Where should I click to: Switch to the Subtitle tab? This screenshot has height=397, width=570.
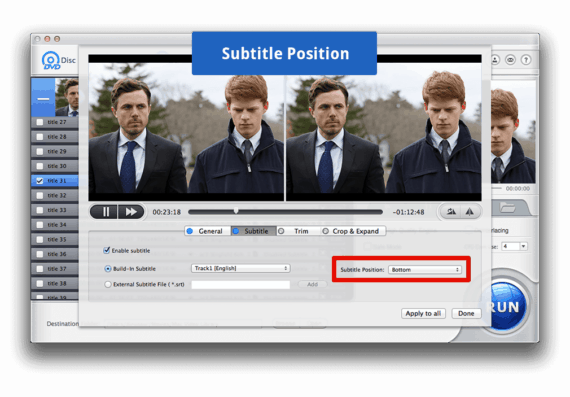click(x=253, y=231)
